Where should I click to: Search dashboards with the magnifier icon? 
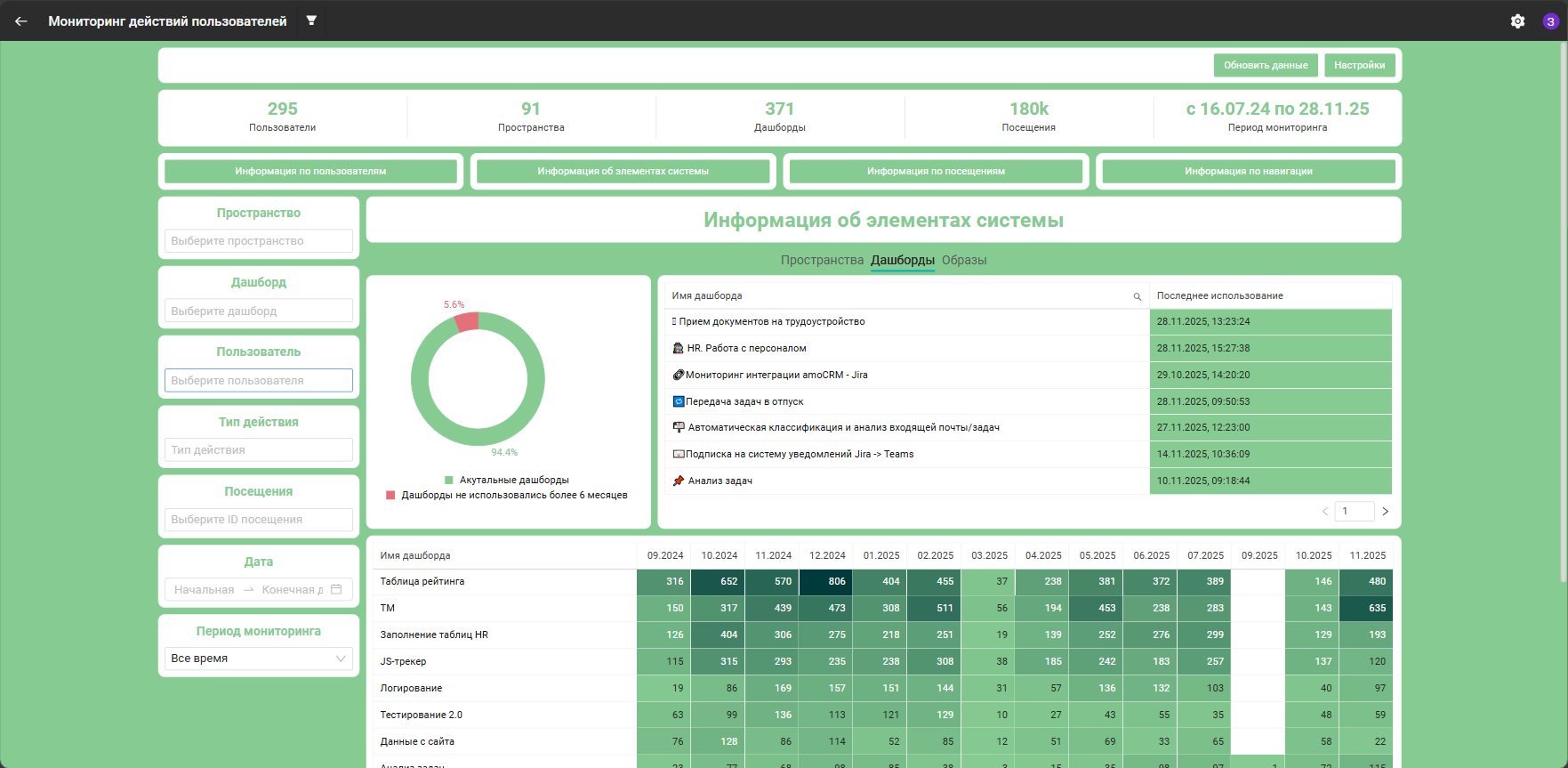(1137, 296)
